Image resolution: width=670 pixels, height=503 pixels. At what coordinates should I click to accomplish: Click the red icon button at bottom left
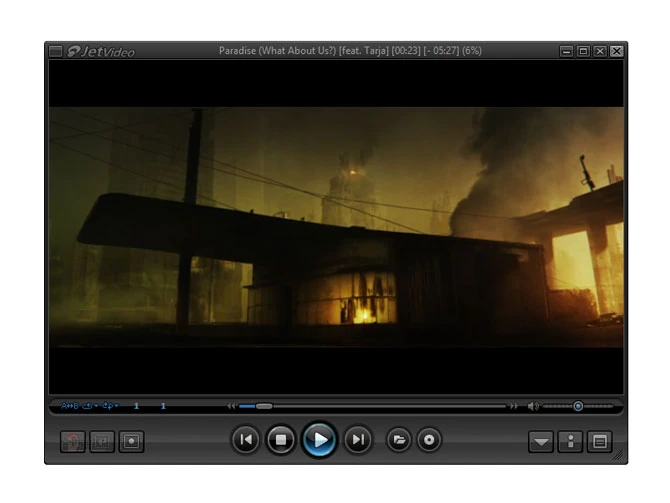(73, 441)
